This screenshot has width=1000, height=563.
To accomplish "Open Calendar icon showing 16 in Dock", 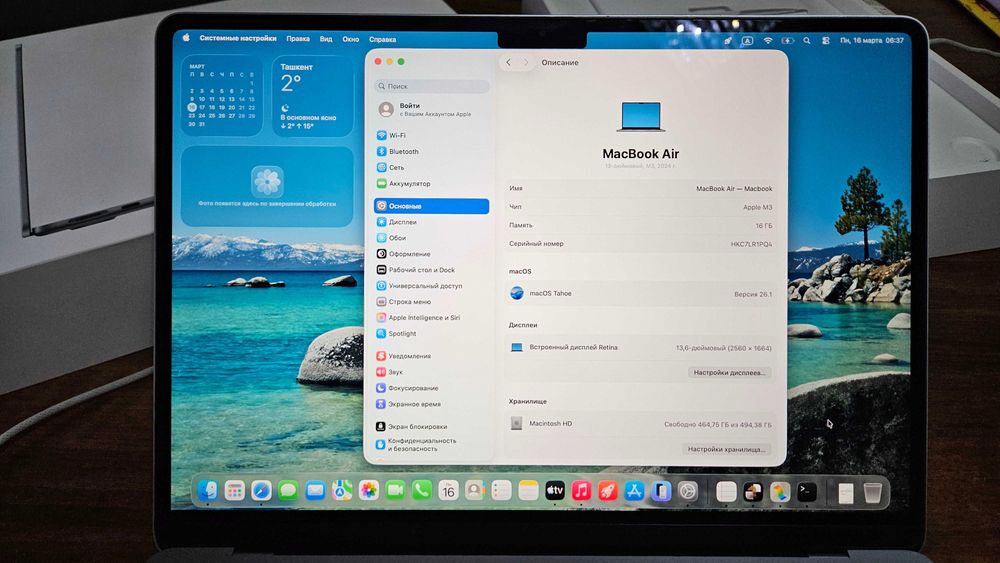I will point(448,490).
